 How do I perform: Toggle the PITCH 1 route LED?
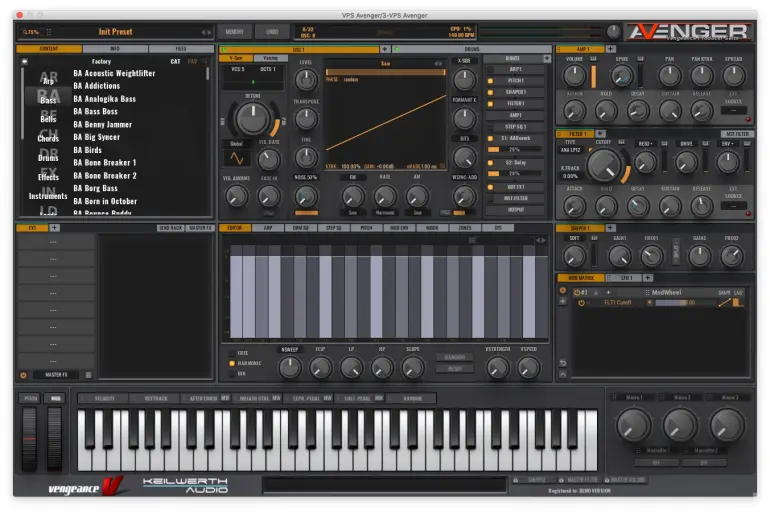coord(490,81)
